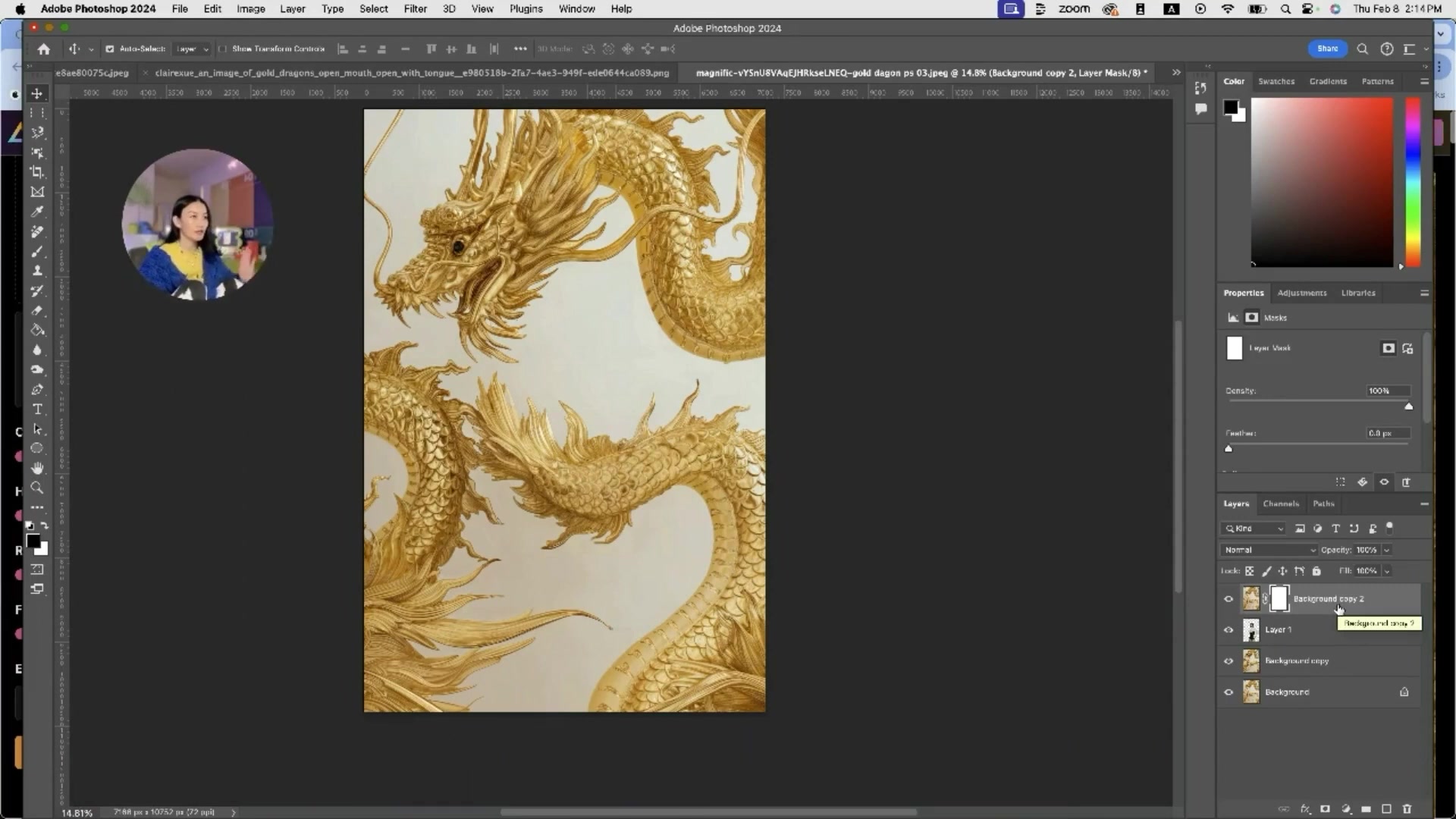This screenshot has width=1456, height=819.
Task: Click the blue Share button
Action: (1327, 49)
